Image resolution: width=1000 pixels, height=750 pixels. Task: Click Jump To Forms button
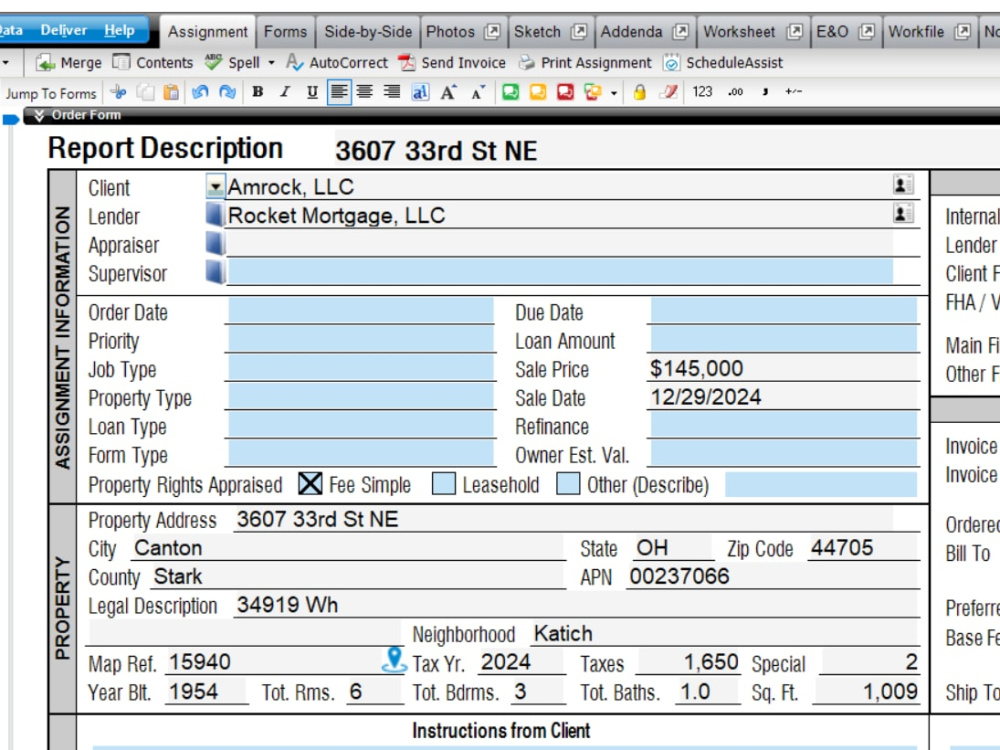point(51,93)
